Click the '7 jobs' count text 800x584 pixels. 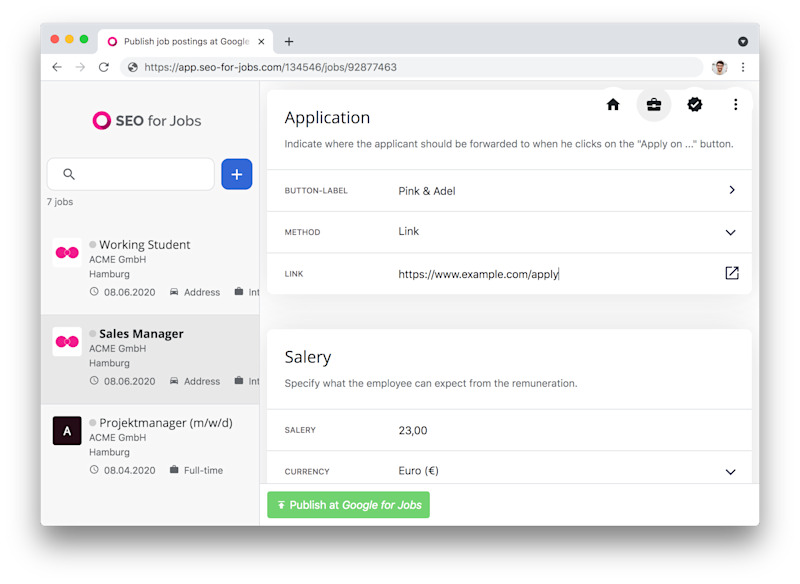coord(60,202)
